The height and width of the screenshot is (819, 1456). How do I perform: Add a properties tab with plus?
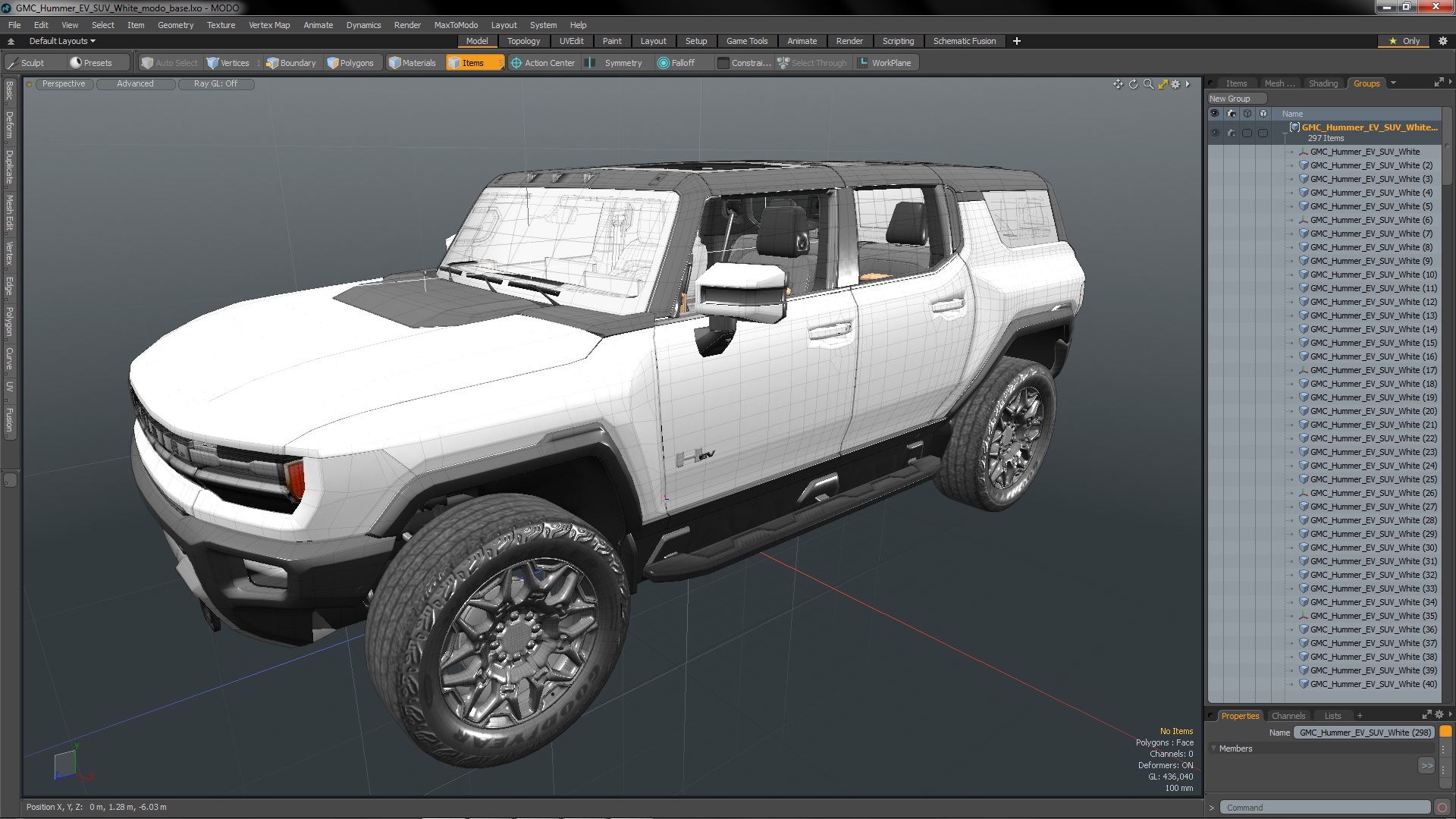coord(1360,715)
